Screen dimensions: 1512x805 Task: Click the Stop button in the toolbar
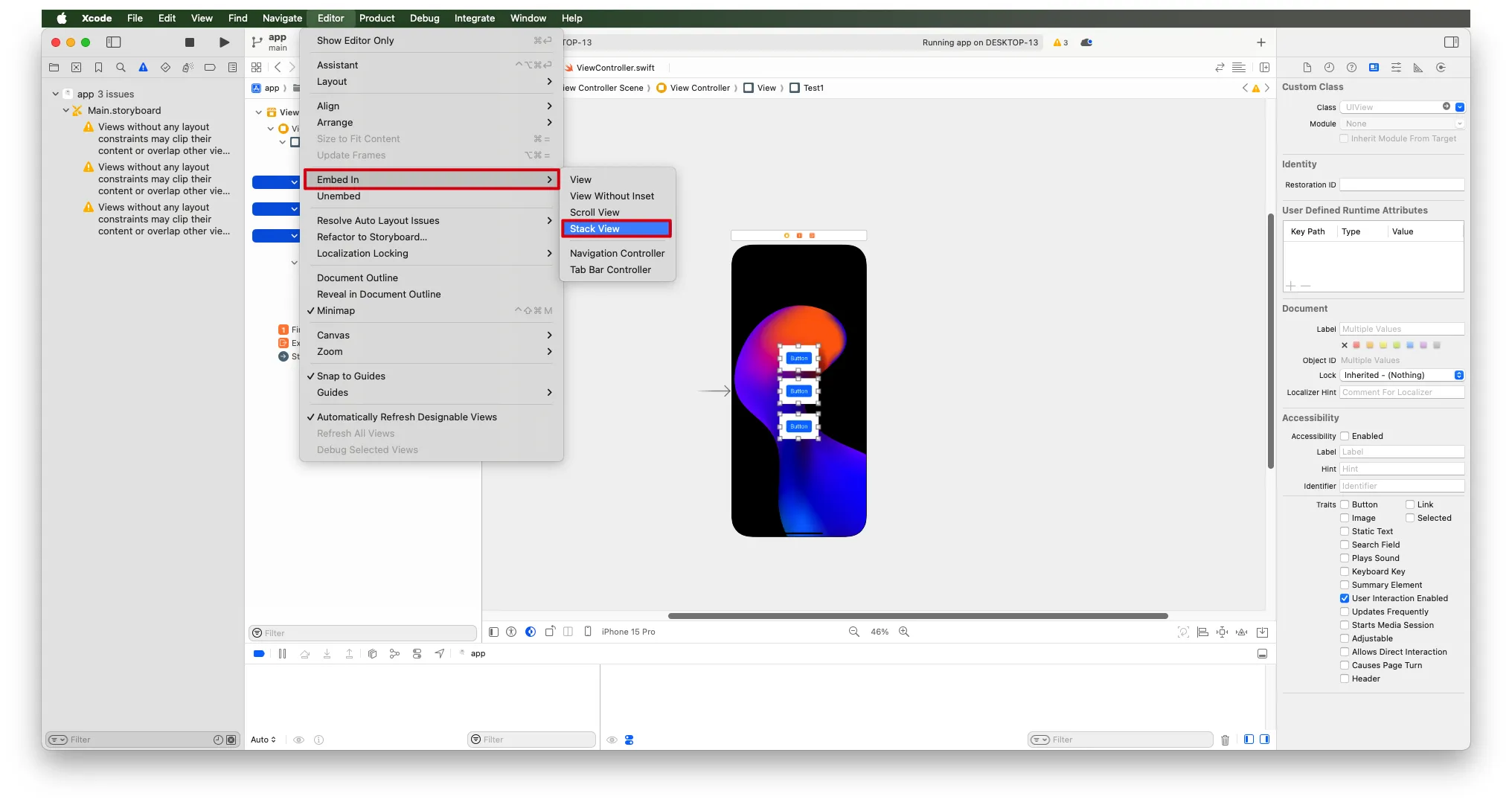[x=190, y=42]
